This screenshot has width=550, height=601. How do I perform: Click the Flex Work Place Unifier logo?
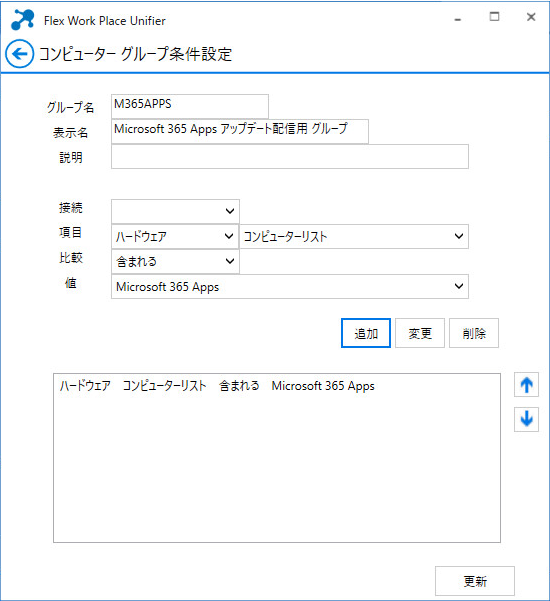(x=23, y=20)
